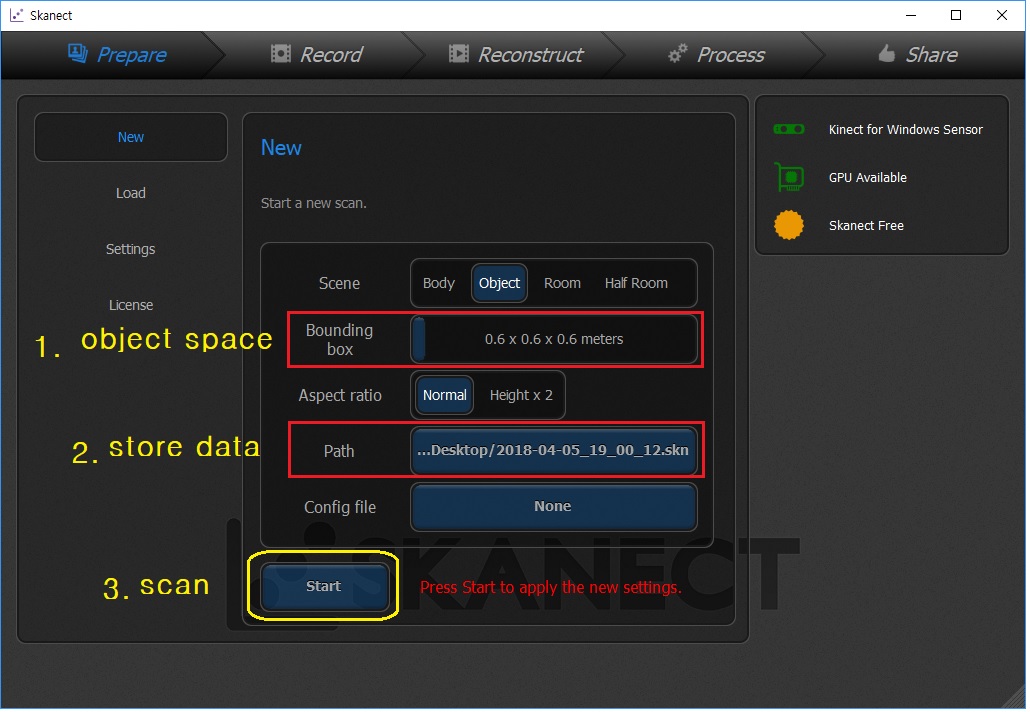Screen dimensions: 1030x712
Task: Click the Path file button
Action: coord(554,451)
